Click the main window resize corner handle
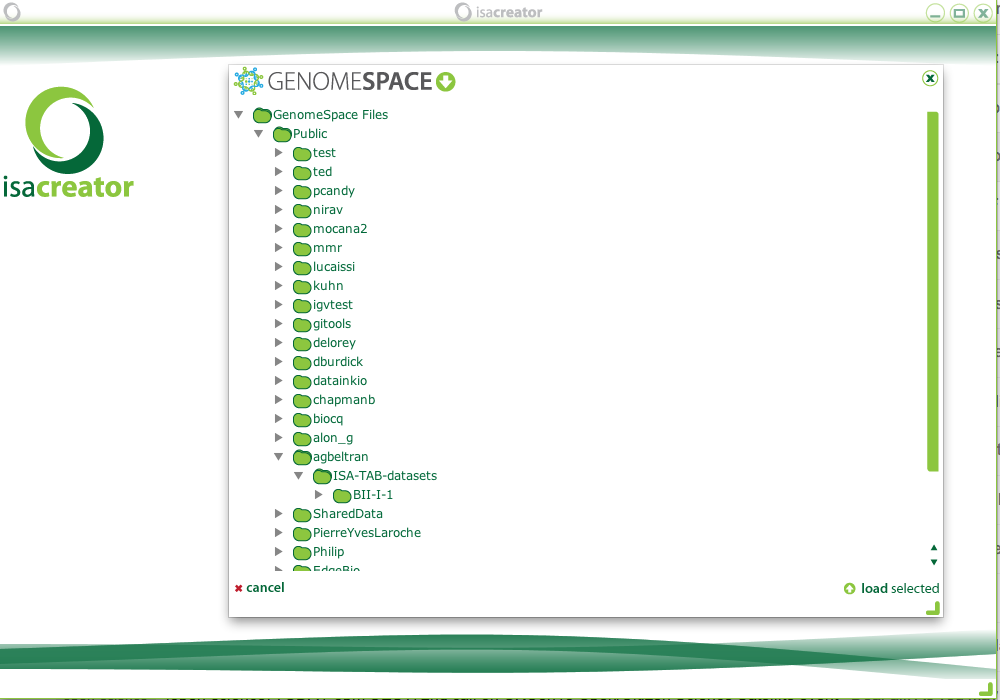Image resolution: width=1000 pixels, height=700 pixels. [986, 689]
